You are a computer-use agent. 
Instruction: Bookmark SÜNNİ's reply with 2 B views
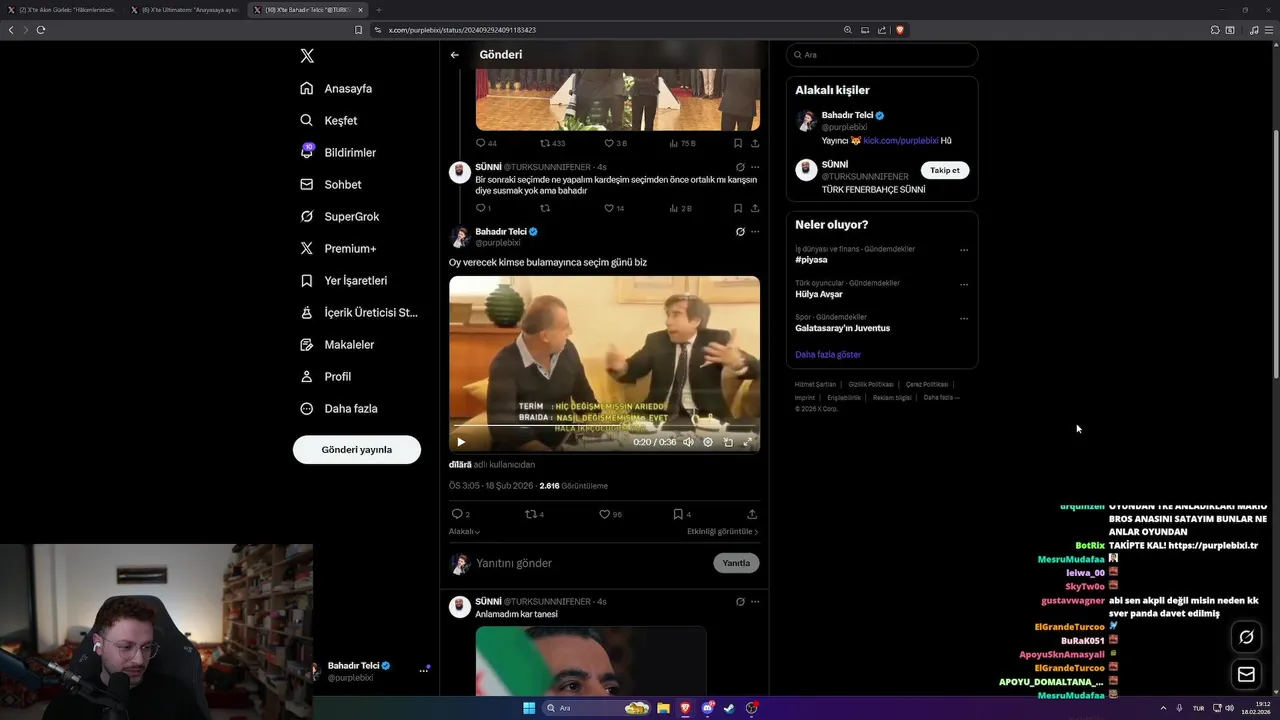[738, 208]
